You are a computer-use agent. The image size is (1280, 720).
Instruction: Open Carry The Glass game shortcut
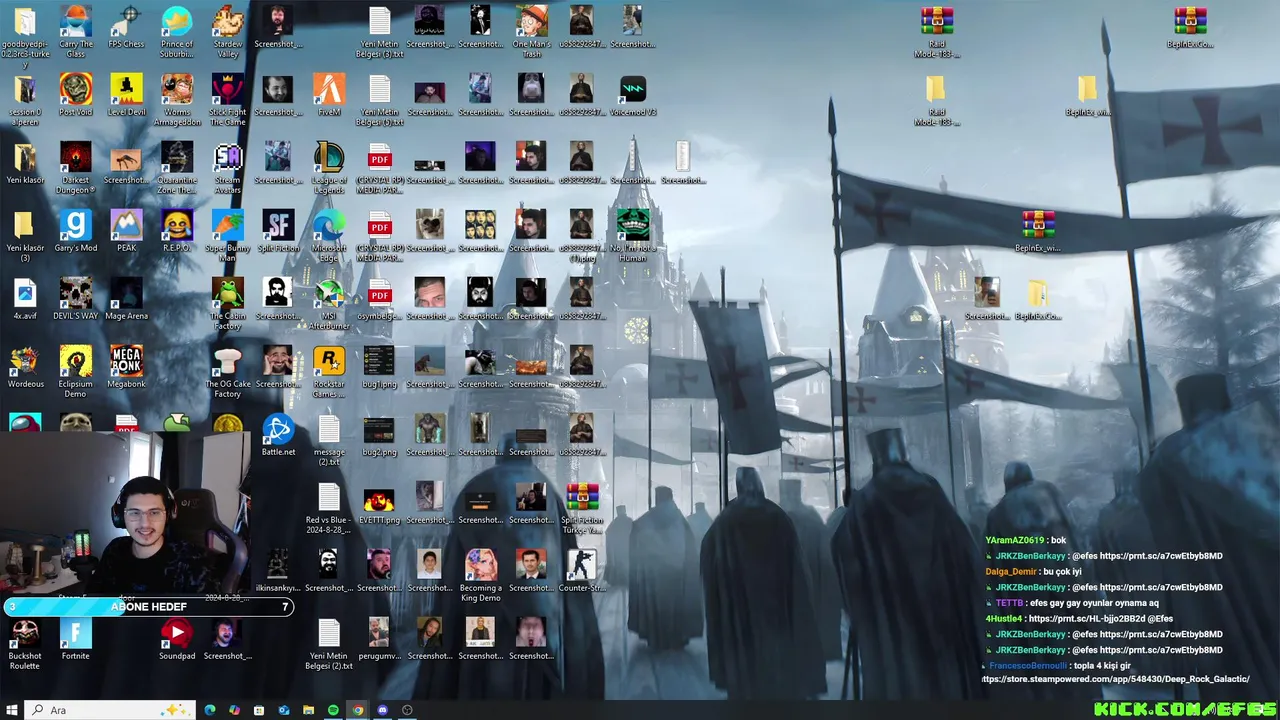(x=75, y=30)
